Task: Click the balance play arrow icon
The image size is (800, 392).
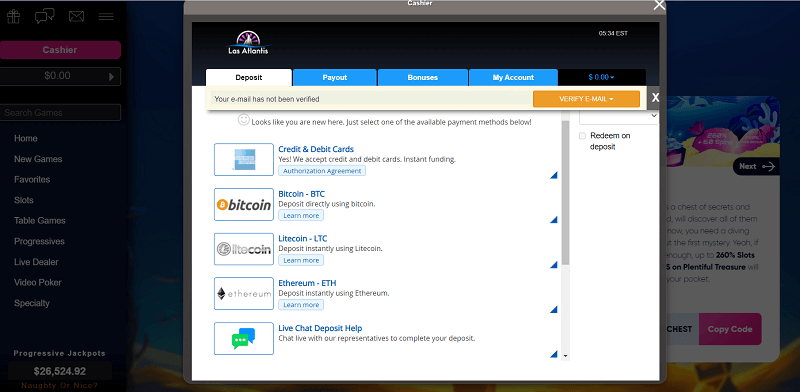Action: tap(111, 77)
